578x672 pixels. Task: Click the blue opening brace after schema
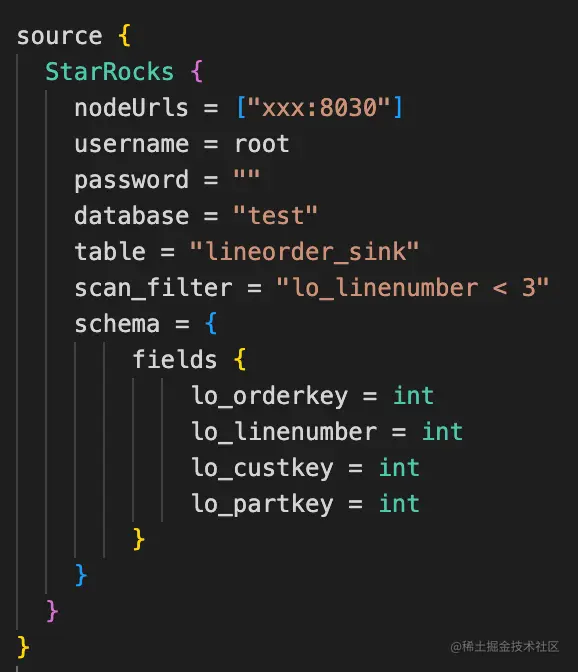click(211, 323)
